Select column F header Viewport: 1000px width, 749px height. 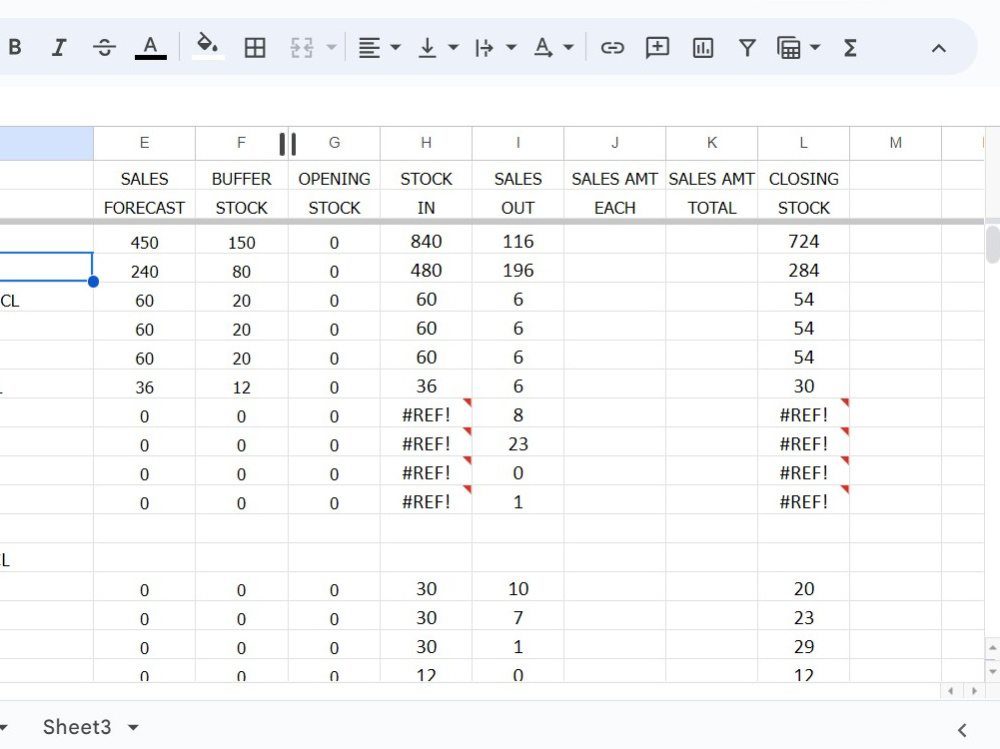[241, 143]
